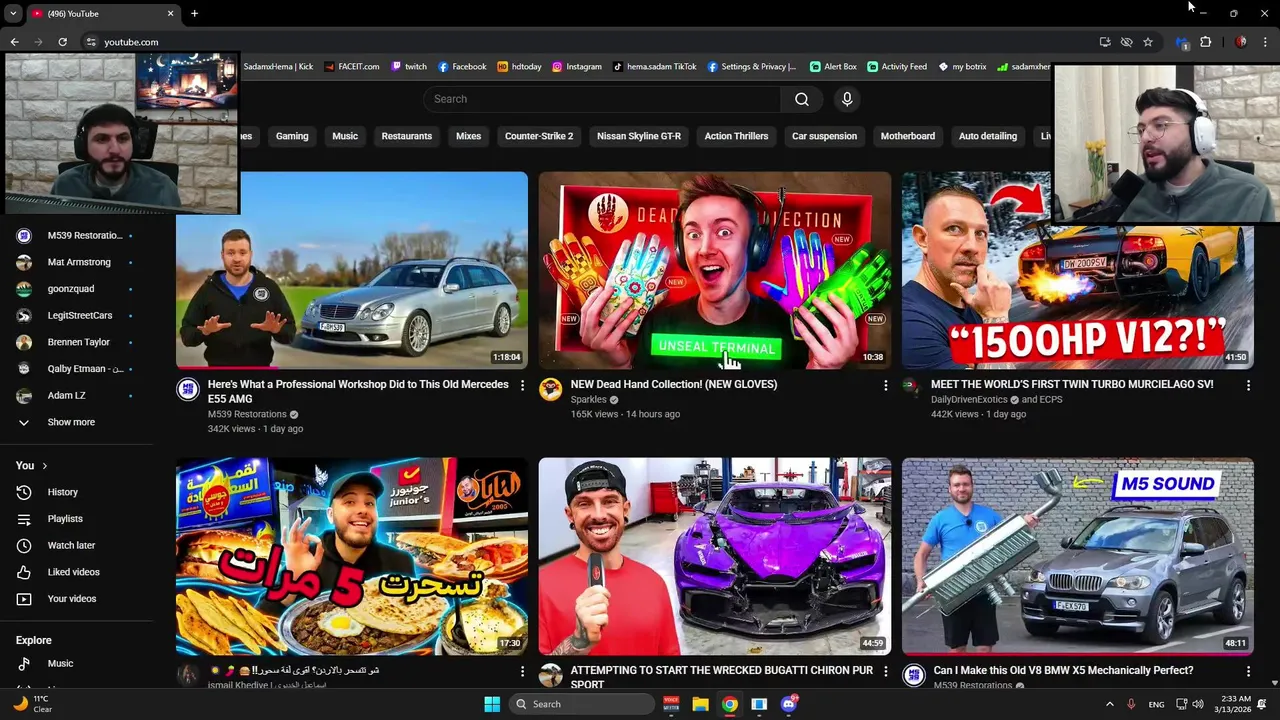Open more options for Dead Hand Collection video

885,385
